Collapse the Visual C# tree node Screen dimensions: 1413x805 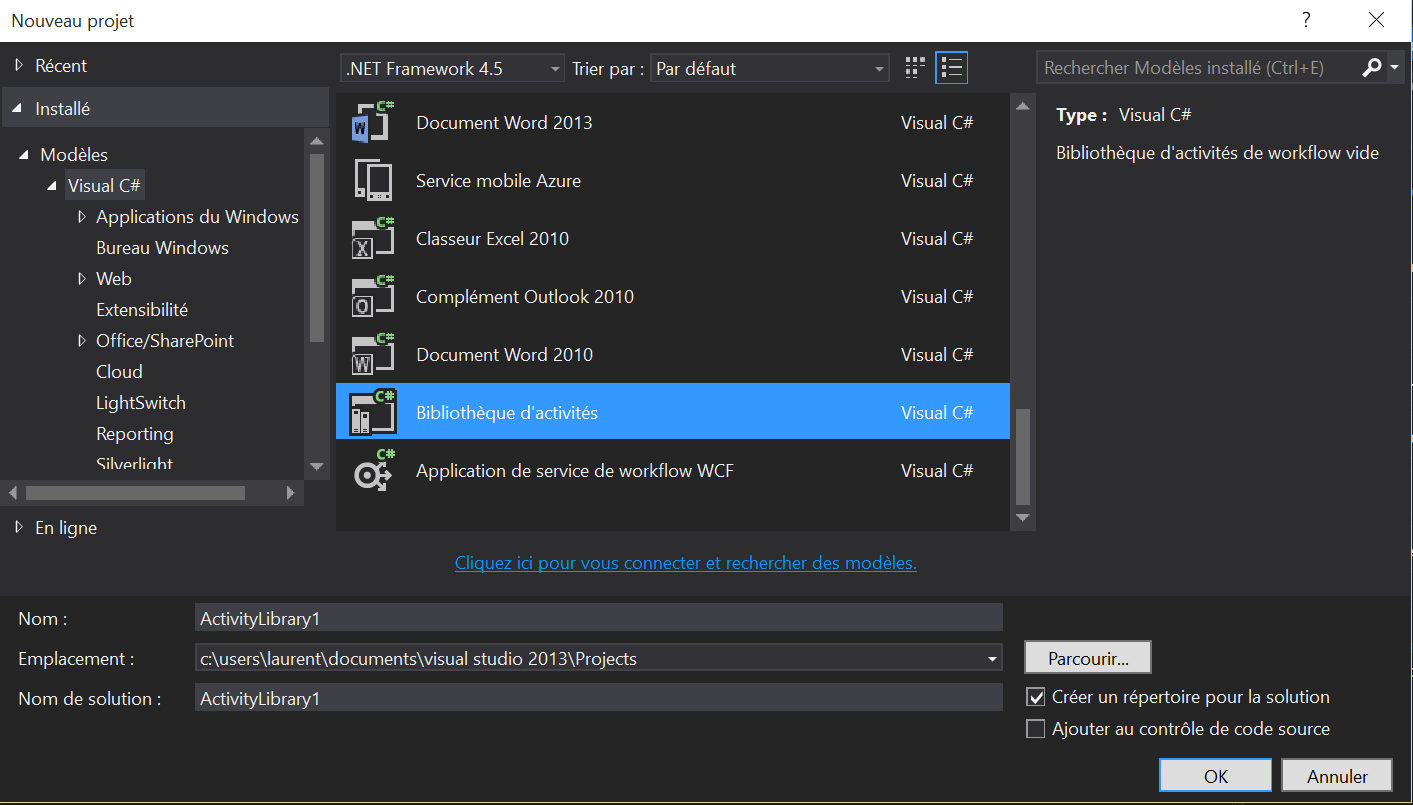click(x=52, y=186)
